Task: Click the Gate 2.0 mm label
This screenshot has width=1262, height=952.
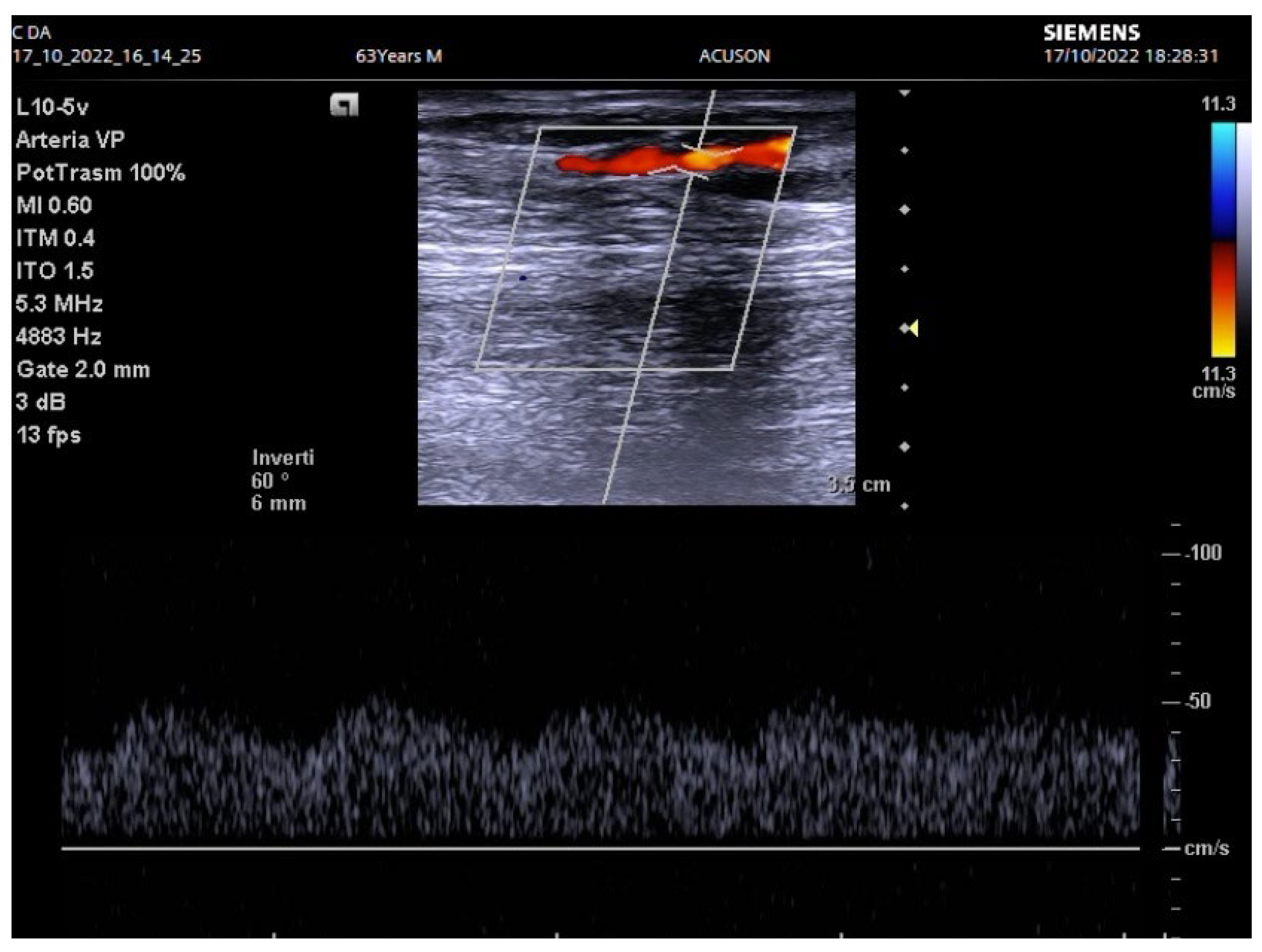Action: pyautogui.click(x=83, y=369)
